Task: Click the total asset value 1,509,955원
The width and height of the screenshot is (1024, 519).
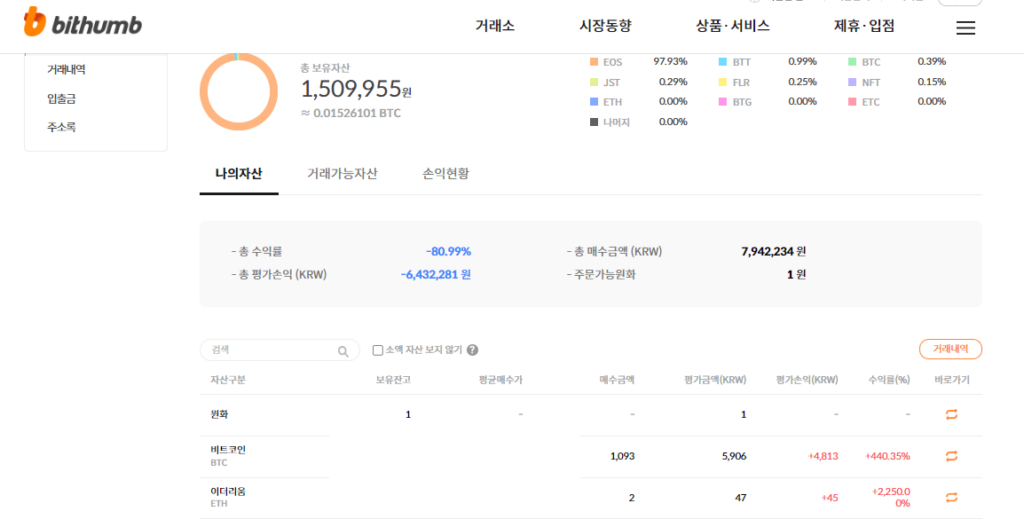Action: (356, 89)
